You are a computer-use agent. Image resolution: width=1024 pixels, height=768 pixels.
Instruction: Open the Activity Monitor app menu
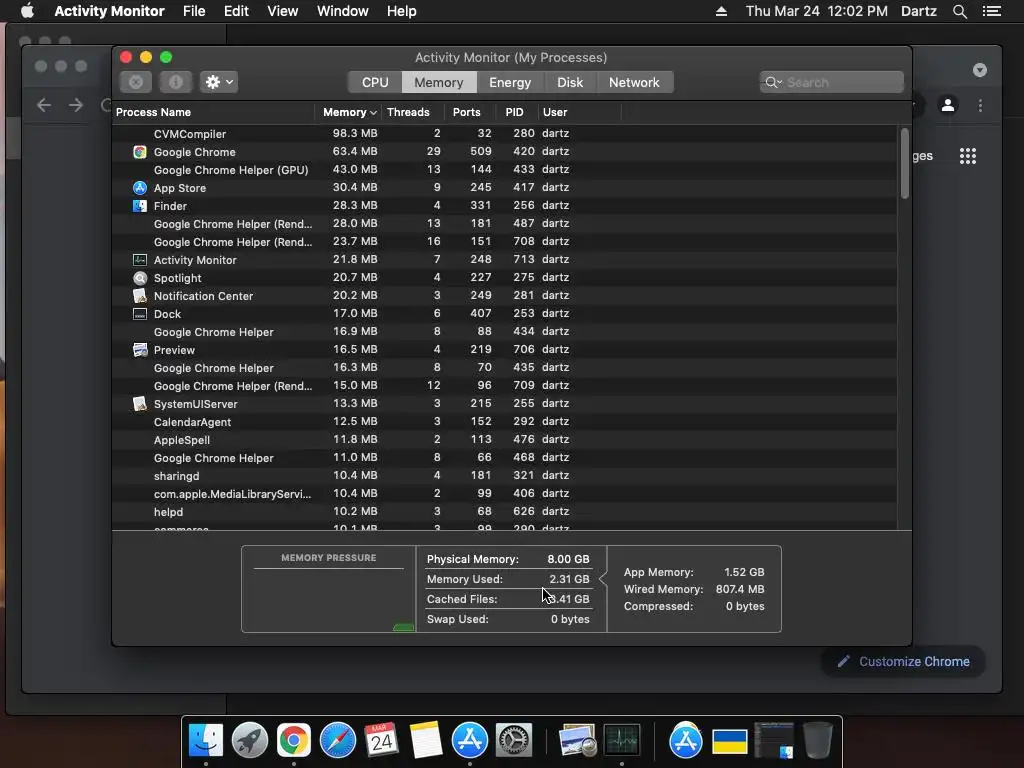(x=109, y=11)
